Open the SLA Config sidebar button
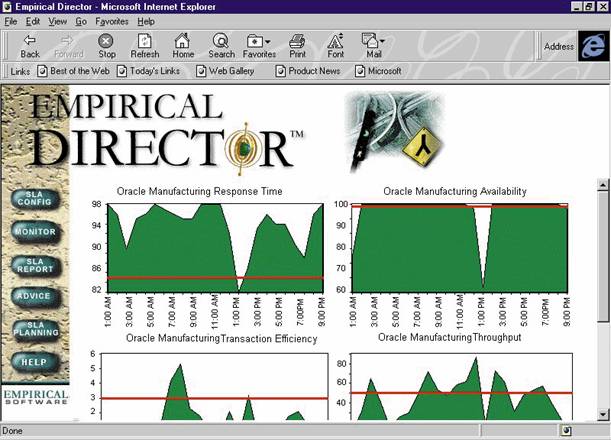Viewport: 611px width, 440px height. click(x=35, y=199)
